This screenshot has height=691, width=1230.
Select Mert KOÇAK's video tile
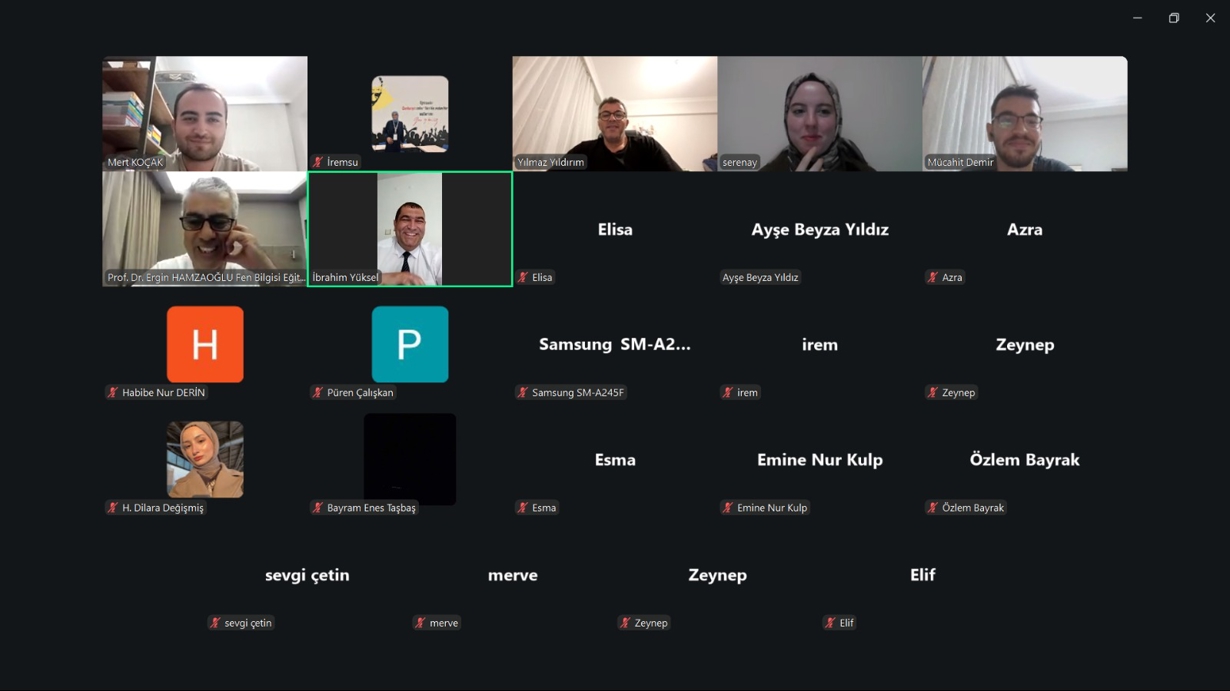205,114
